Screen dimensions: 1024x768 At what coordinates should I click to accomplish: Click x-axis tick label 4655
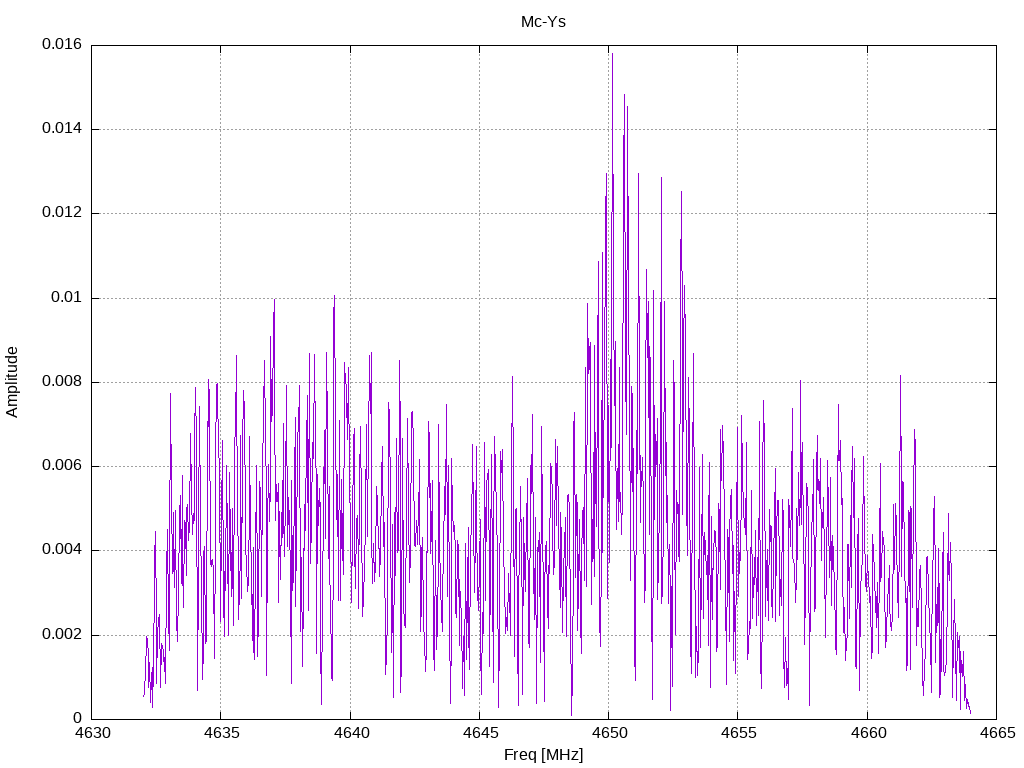click(x=739, y=733)
